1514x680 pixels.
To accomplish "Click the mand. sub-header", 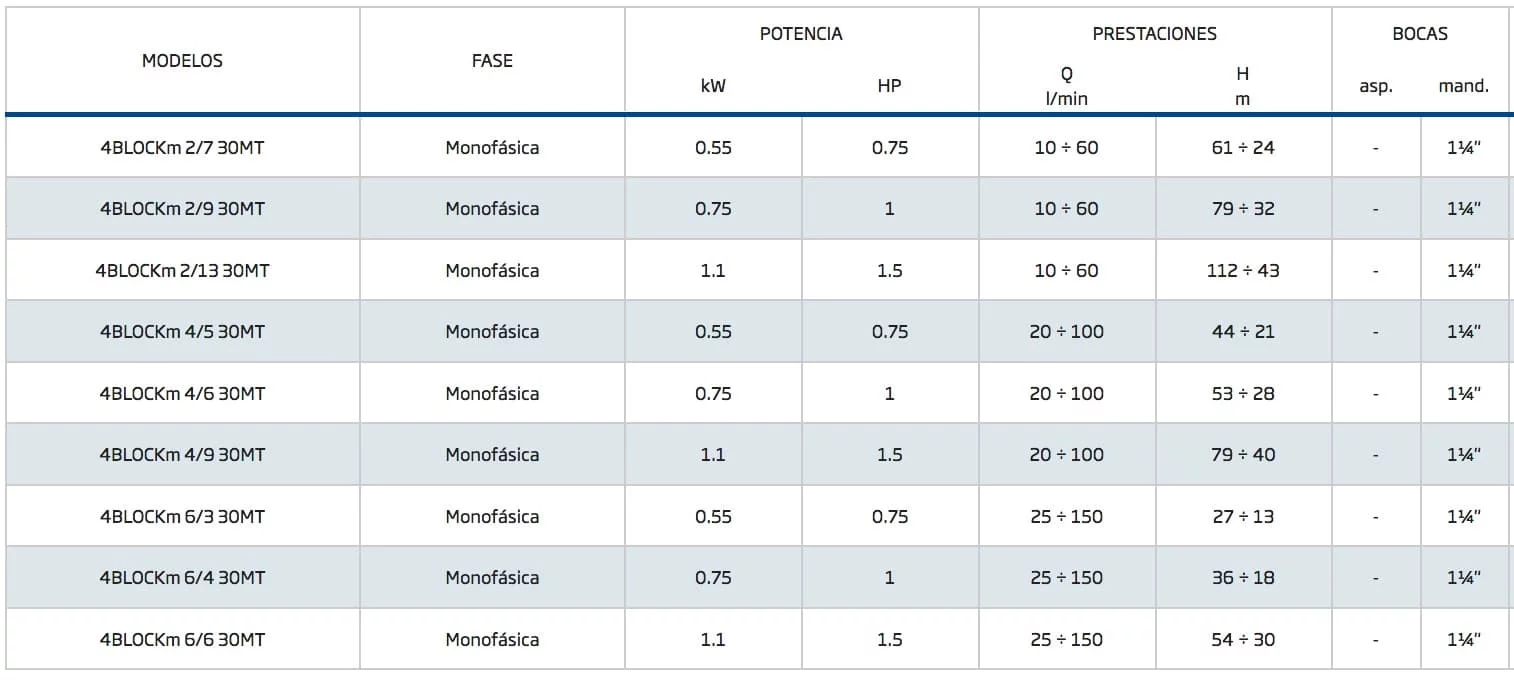I will tap(1463, 86).
